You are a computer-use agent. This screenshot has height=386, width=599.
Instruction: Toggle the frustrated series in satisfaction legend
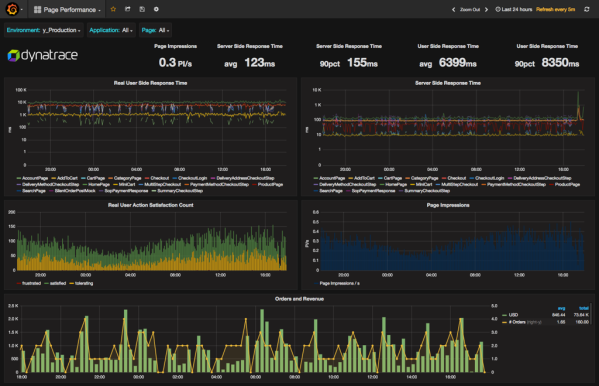[x=31, y=283]
